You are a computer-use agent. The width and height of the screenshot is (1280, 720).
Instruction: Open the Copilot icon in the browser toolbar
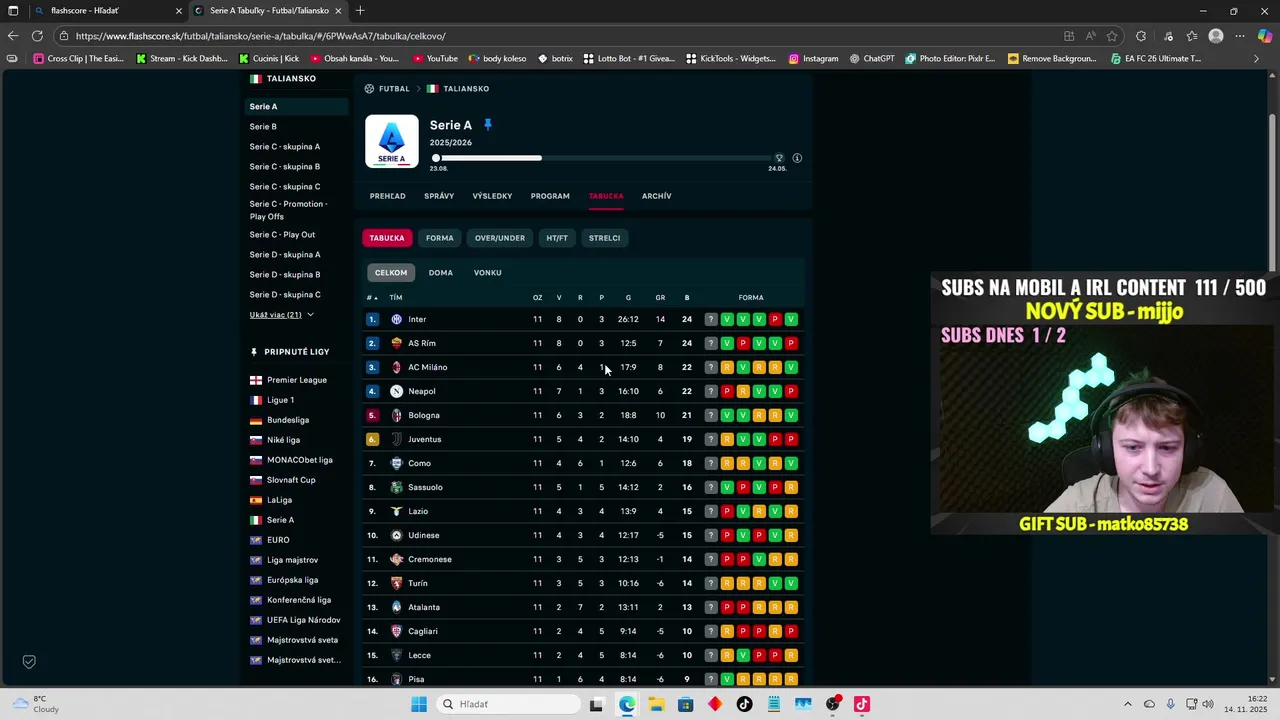[x=1265, y=36]
